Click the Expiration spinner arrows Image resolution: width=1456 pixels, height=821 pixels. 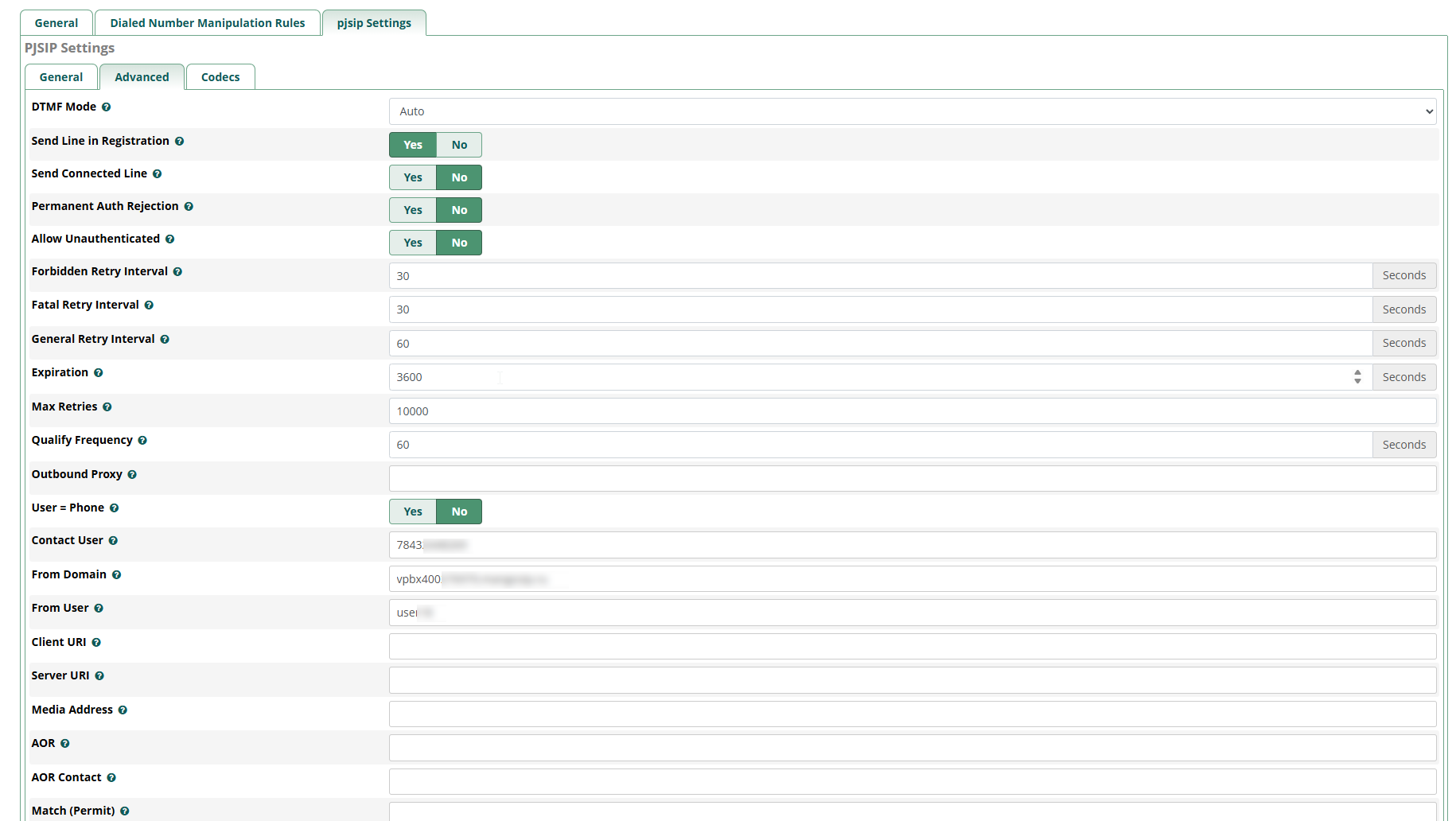click(1357, 377)
